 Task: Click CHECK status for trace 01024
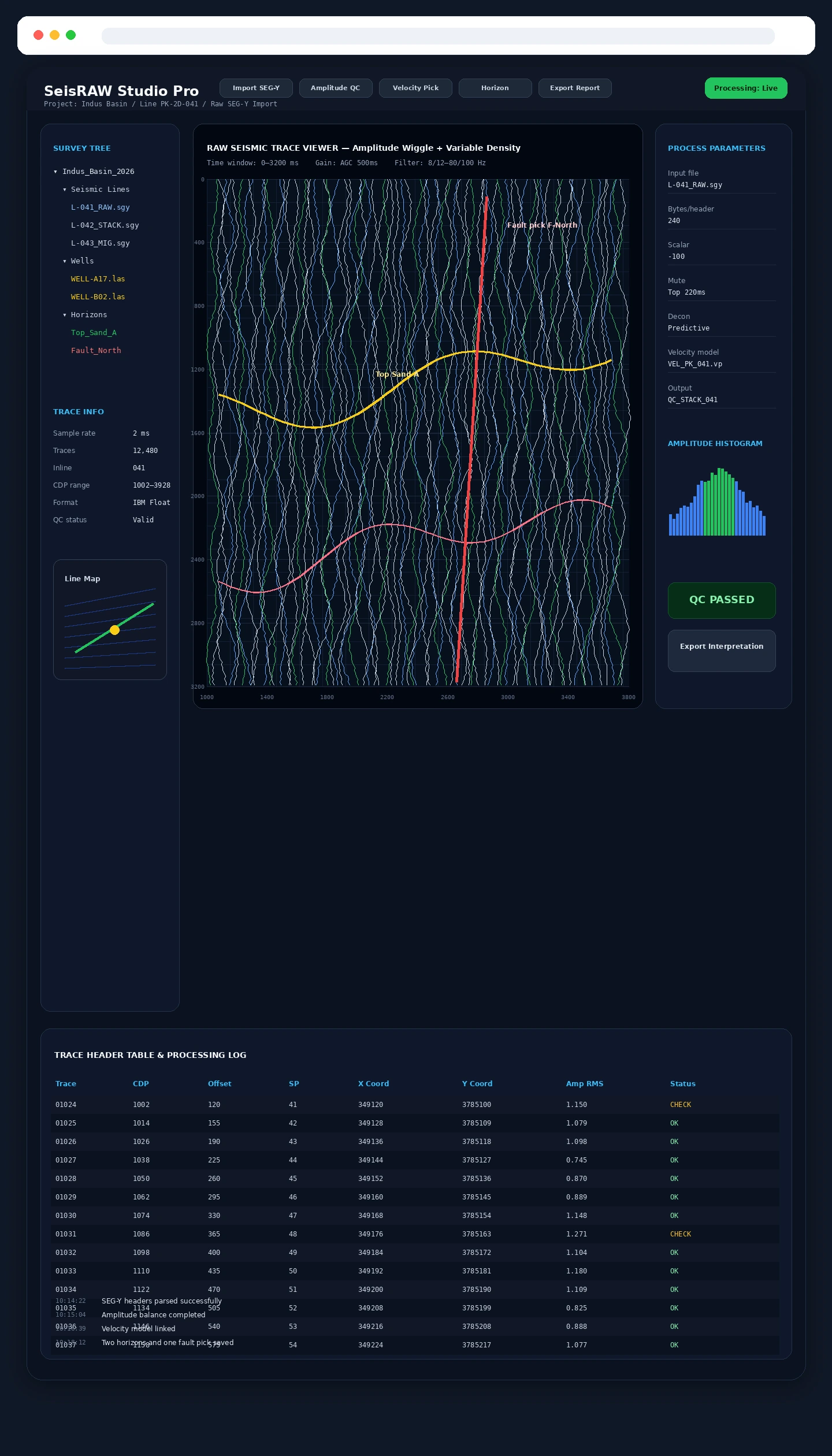[681, 1105]
